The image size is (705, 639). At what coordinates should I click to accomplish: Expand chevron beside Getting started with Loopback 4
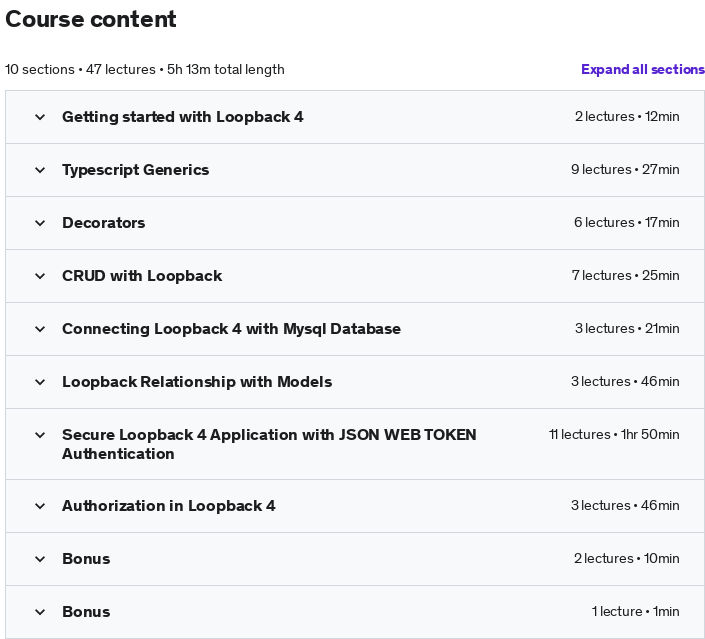pyautogui.click(x=40, y=117)
